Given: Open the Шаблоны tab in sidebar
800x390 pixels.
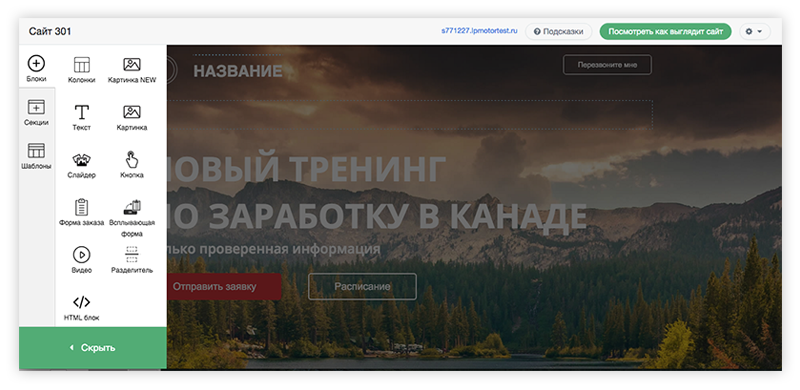Looking at the screenshot, I should pyautogui.click(x=36, y=156).
